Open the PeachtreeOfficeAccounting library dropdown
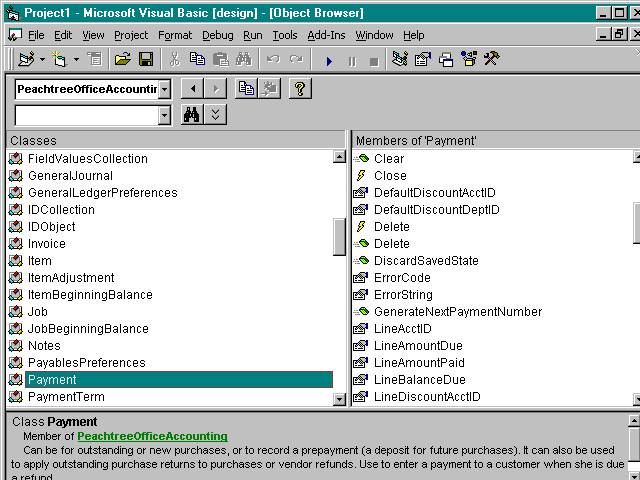Screen dimensions: 640x480 (164, 89)
